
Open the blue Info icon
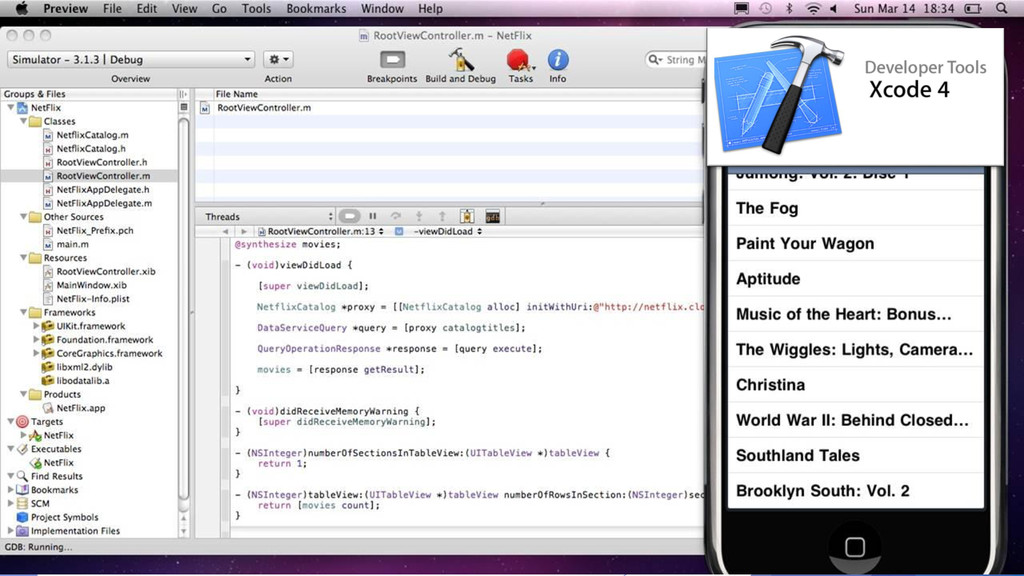pyautogui.click(x=557, y=60)
